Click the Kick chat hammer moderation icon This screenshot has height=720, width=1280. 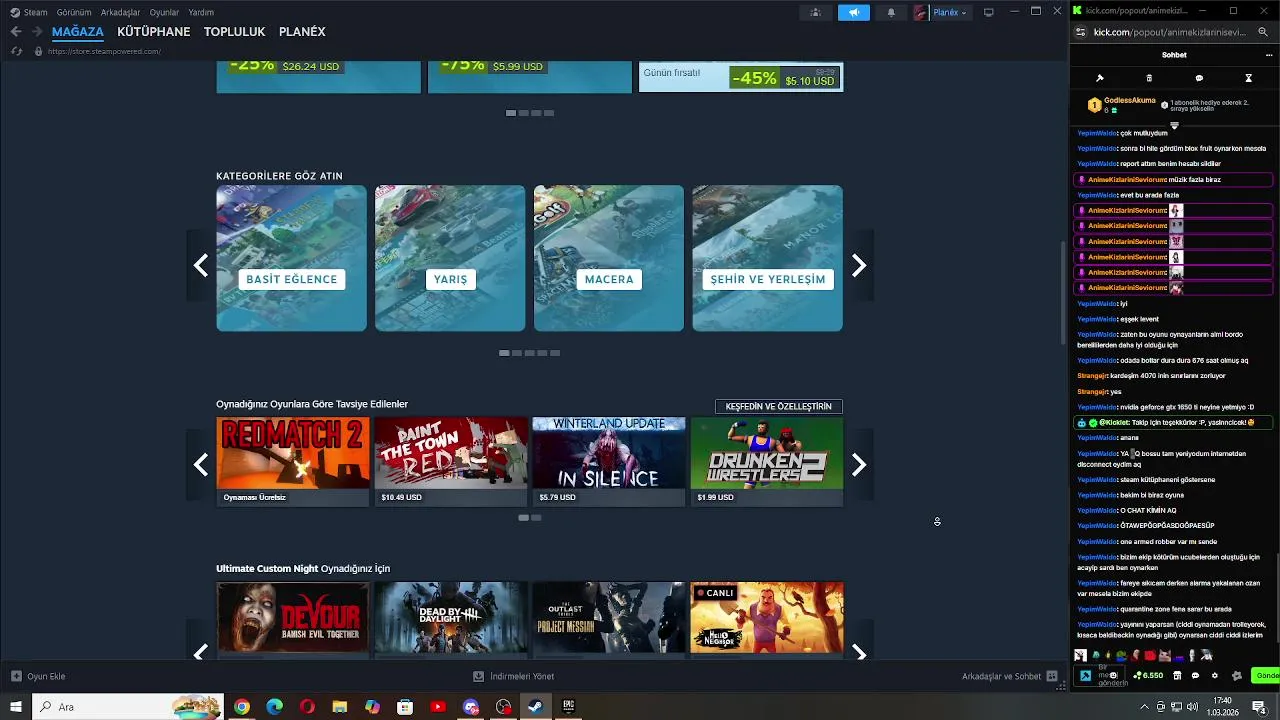1100,78
